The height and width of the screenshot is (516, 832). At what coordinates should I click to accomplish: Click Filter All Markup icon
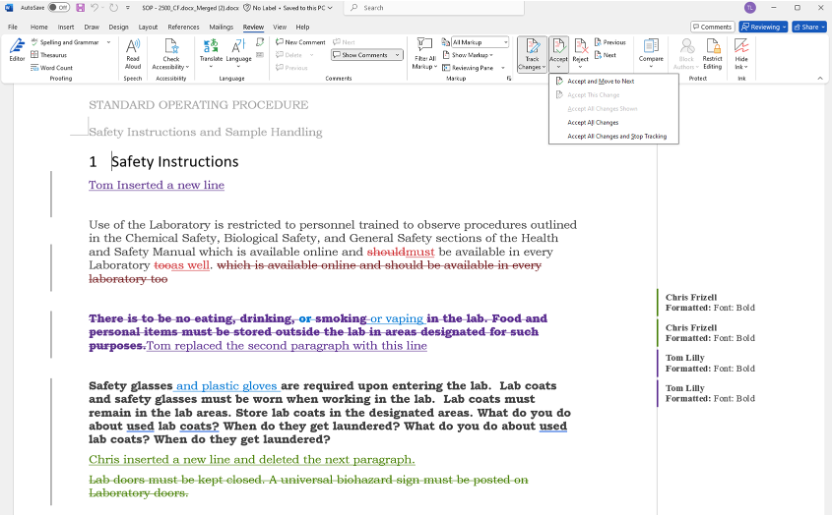[424, 46]
